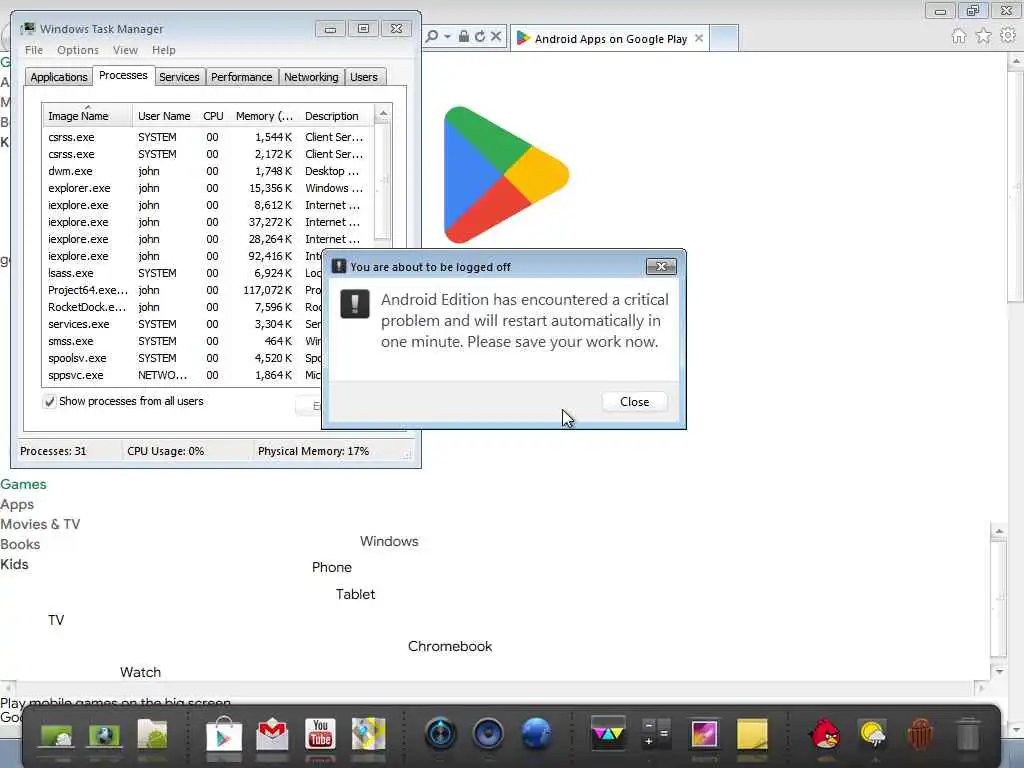Image resolution: width=1024 pixels, height=768 pixels.
Task: Click the address bar lock icon
Action: [x=463, y=36]
